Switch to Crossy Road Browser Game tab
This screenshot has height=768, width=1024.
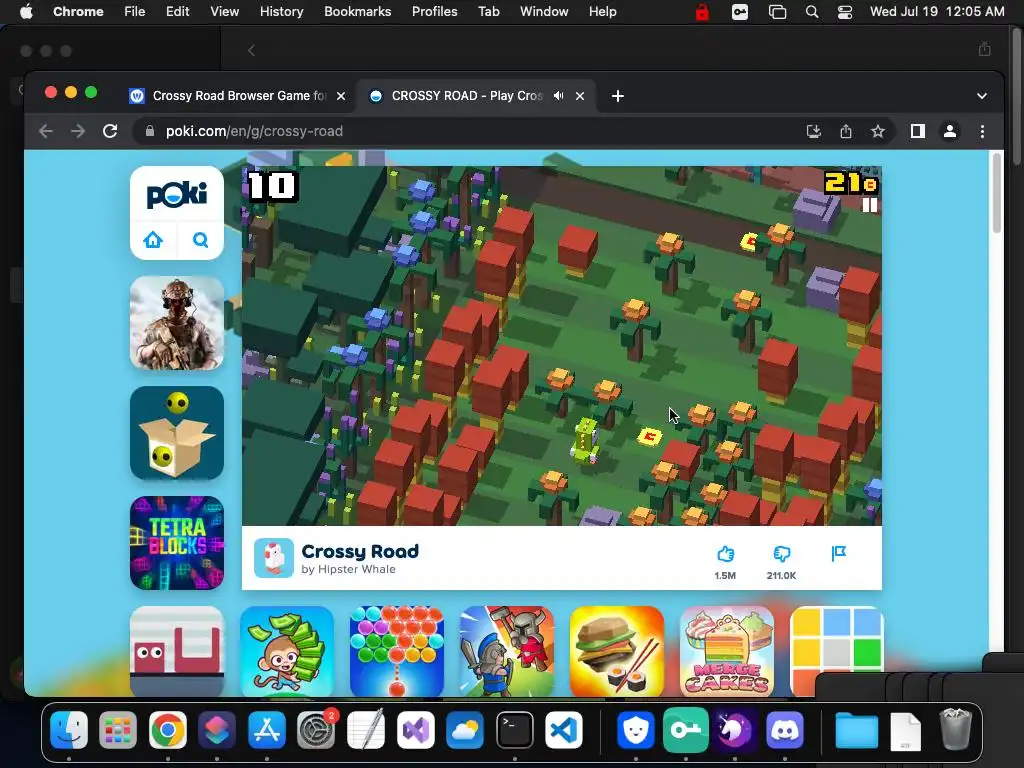(x=238, y=96)
